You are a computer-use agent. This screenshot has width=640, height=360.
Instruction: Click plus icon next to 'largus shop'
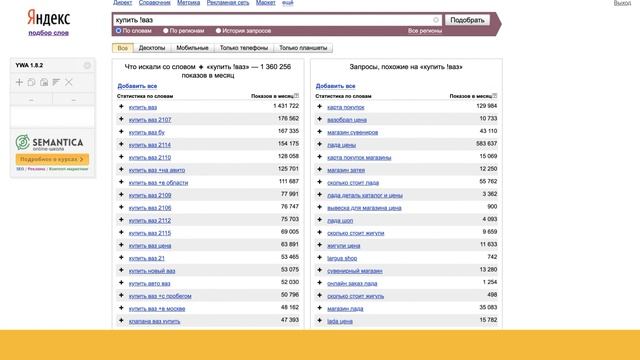point(320,258)
